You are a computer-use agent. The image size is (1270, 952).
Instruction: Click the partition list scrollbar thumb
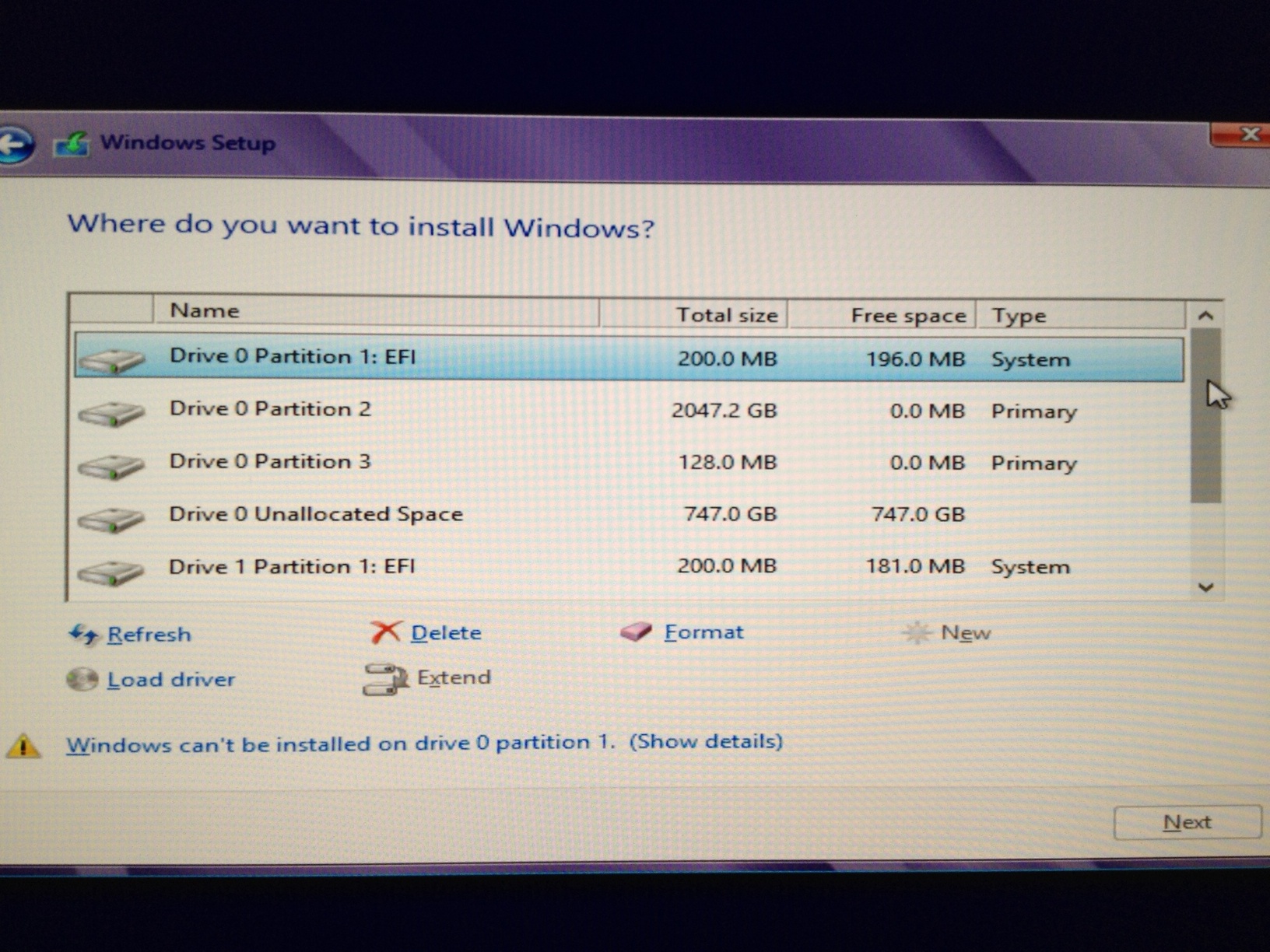point(1205,415)
